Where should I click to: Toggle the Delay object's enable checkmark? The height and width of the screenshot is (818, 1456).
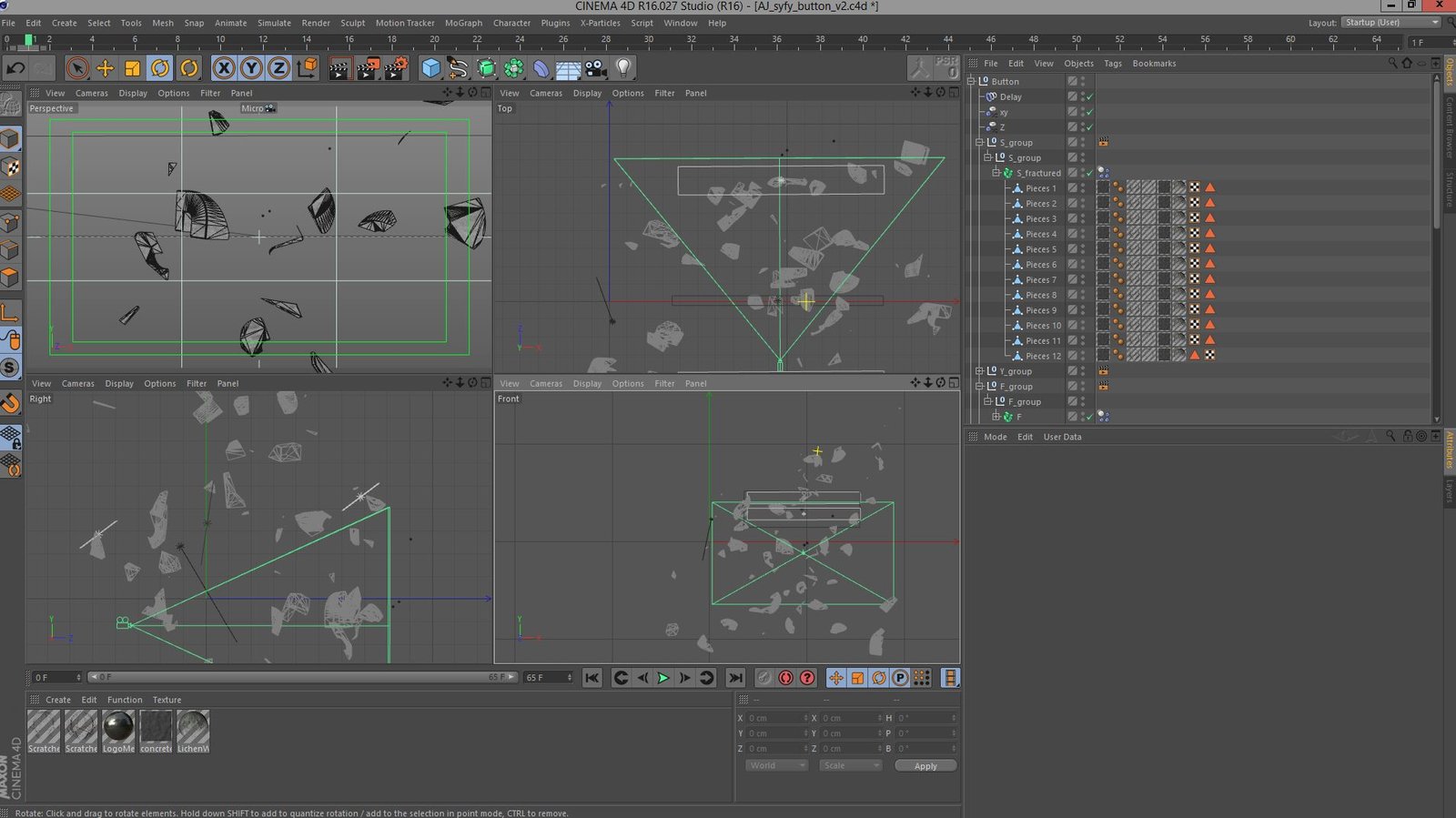(1089, 96)
